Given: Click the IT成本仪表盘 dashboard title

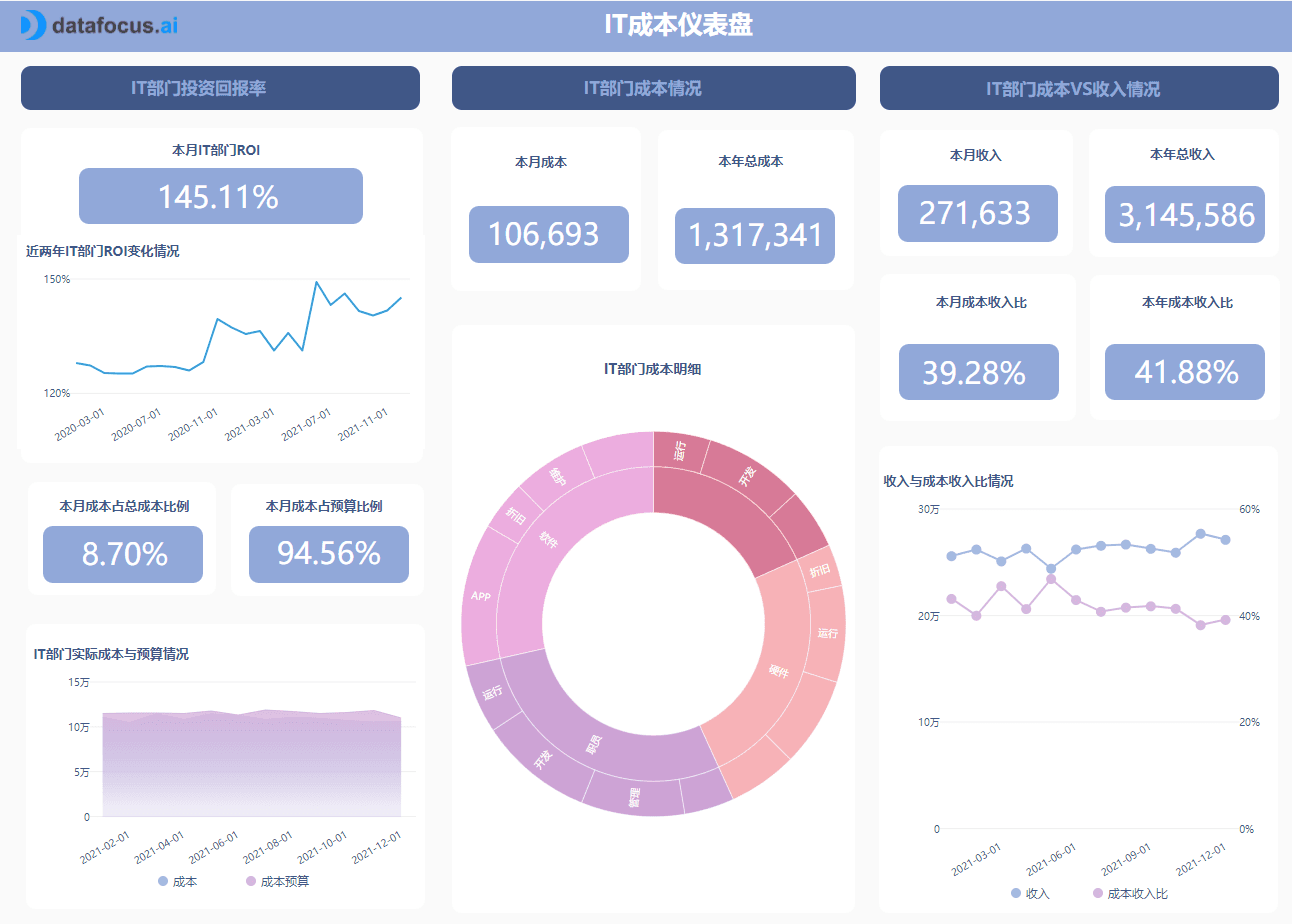Looking at the screenshot, I should [x=678, y=25].
